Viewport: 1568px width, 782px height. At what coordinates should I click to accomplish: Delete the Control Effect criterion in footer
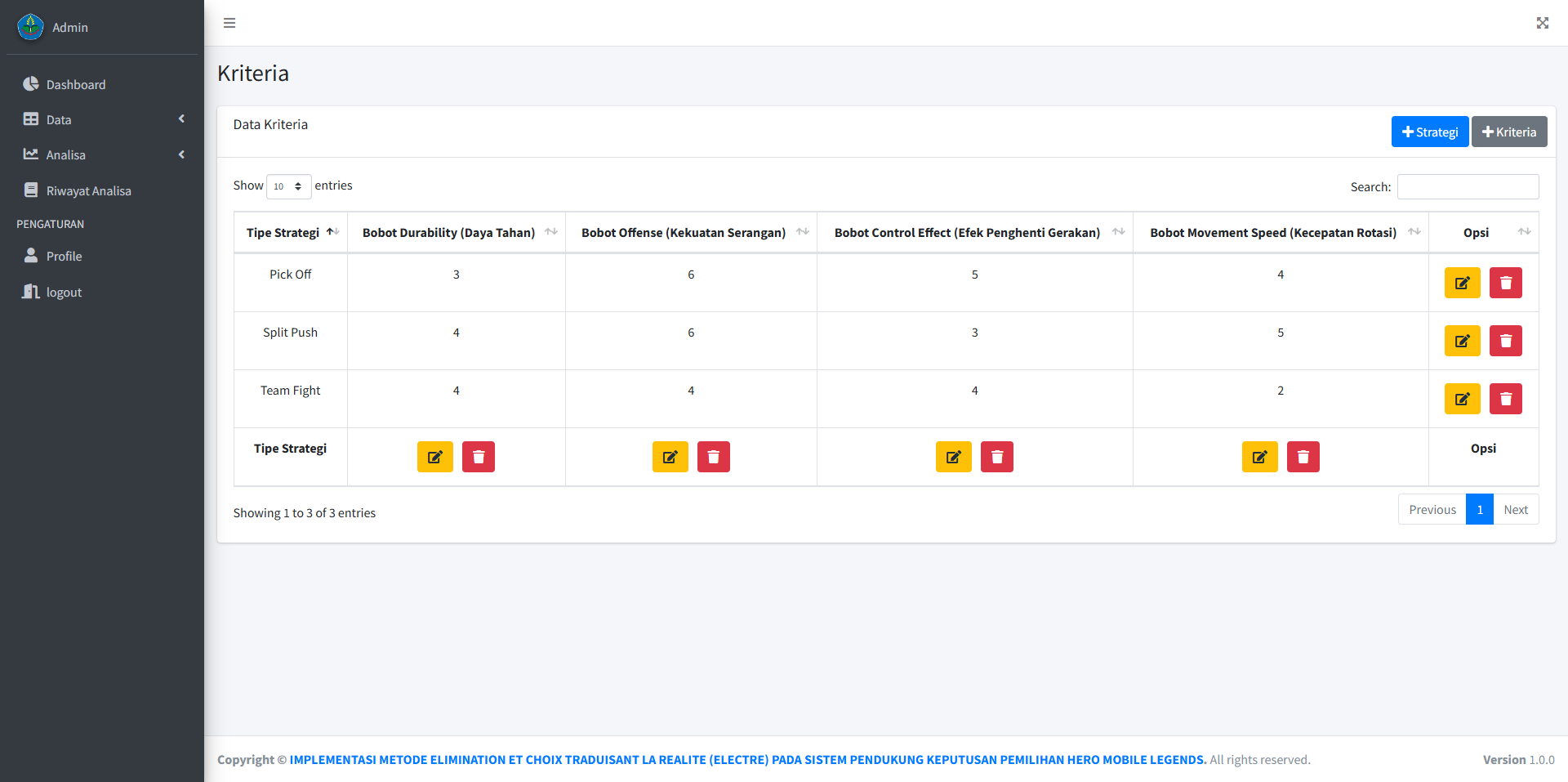click(x=997, y=457)
